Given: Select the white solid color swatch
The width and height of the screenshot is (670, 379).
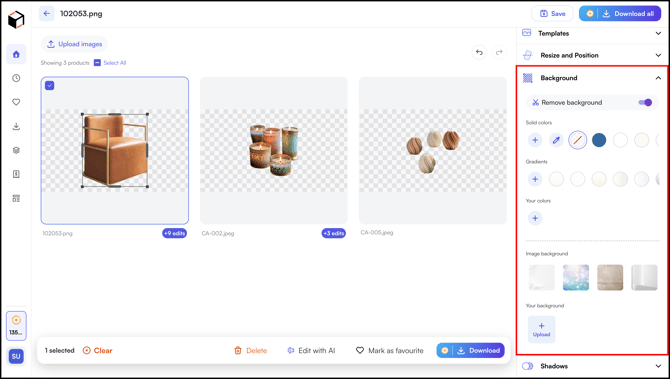Looking at the screenshot, I should pos(620,140).
